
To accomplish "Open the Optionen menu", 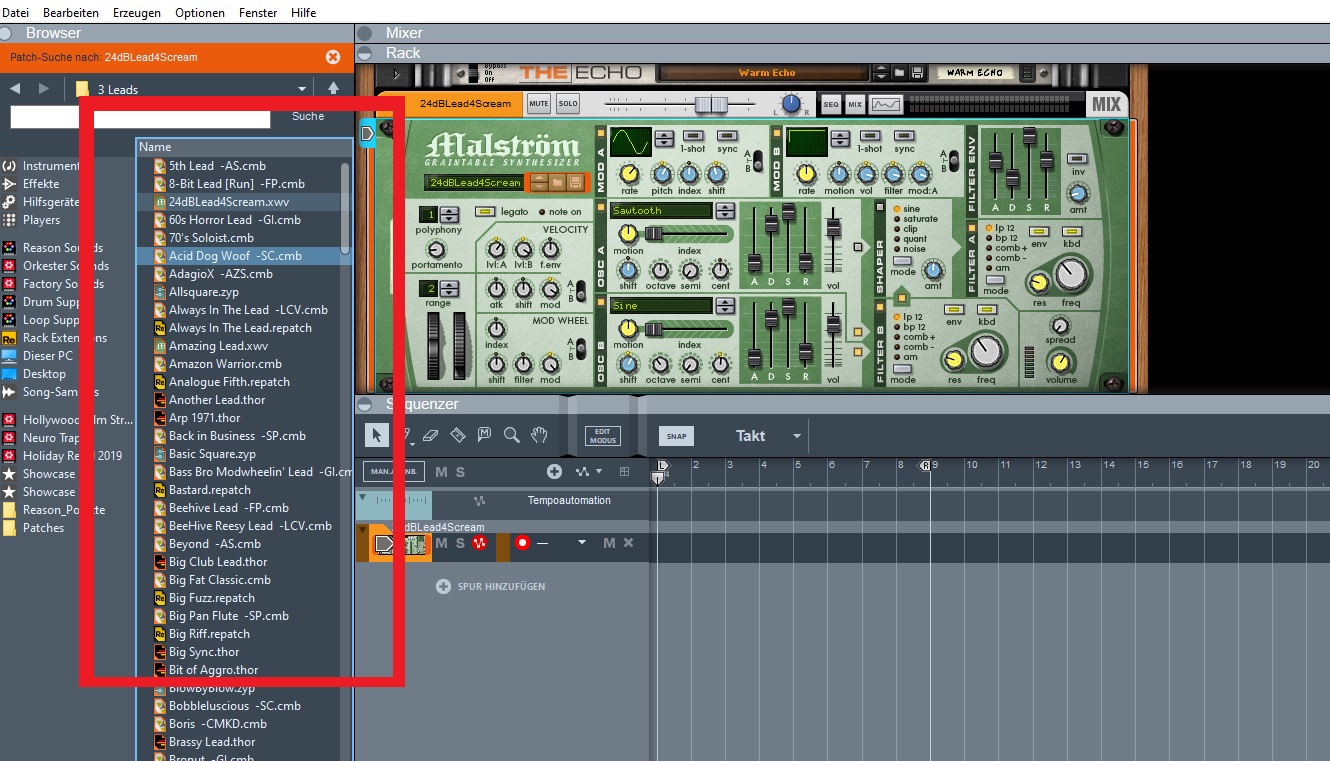I will click(200, 12).
